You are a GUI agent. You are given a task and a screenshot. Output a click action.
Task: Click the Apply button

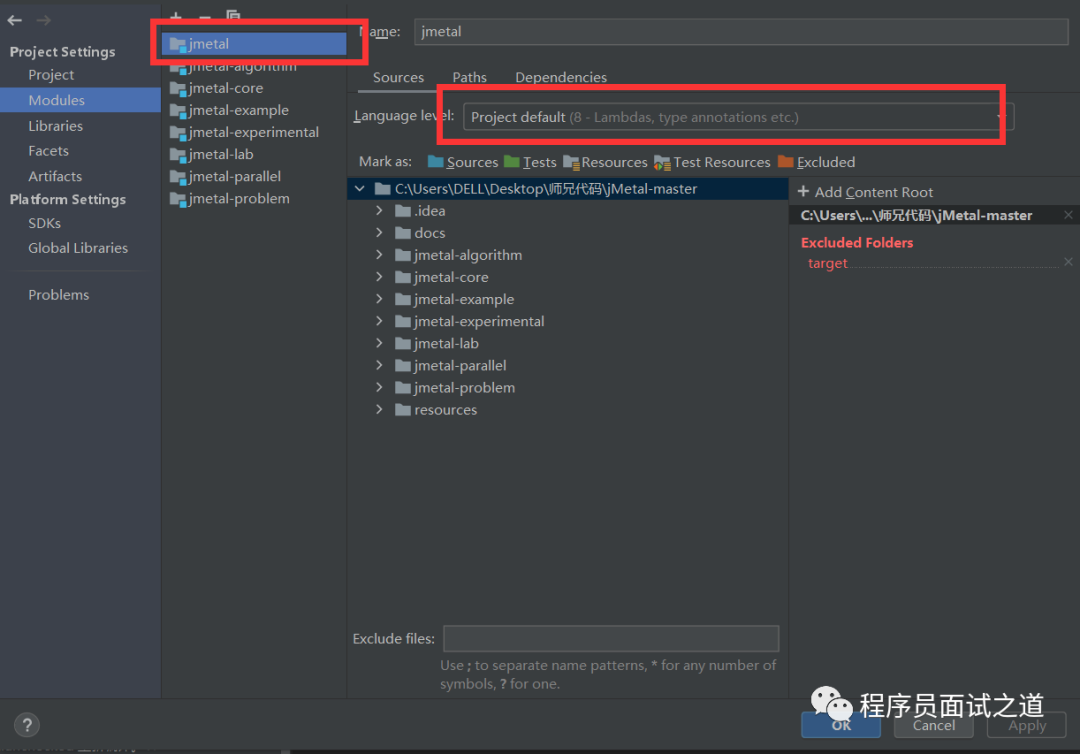[1026, 725]
